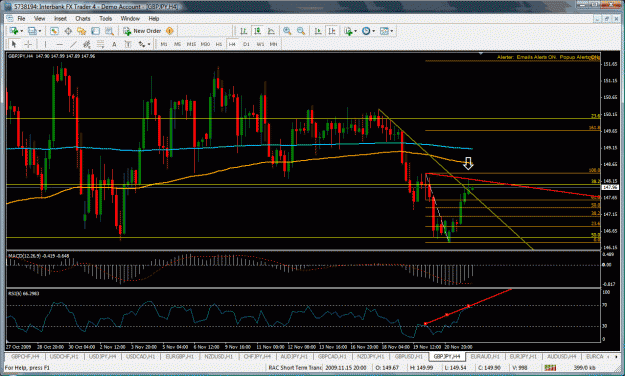Toggle the Data Window crosshair-circle icon
625x376 pixels.
[68, 31]
